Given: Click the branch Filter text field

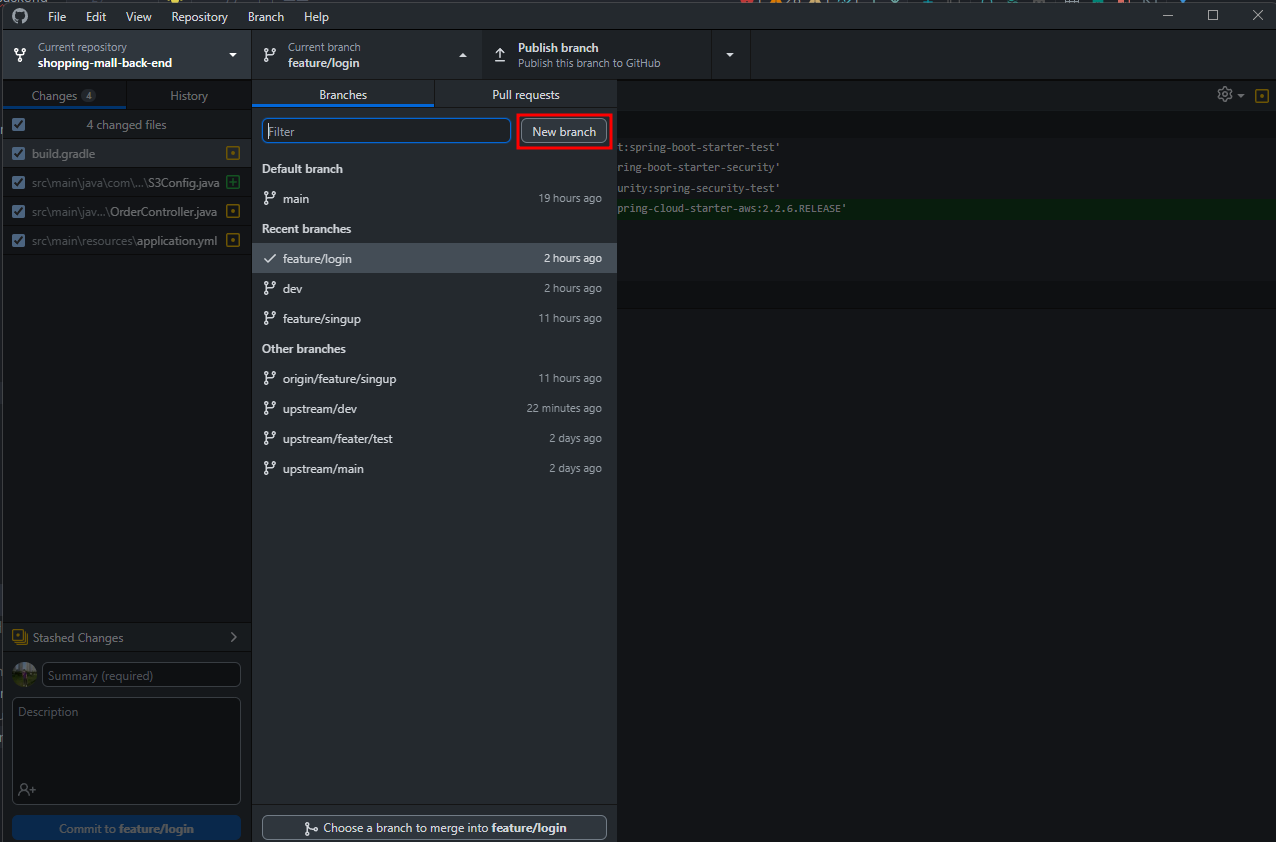Looking at the screenshot, I should [386, 132].
